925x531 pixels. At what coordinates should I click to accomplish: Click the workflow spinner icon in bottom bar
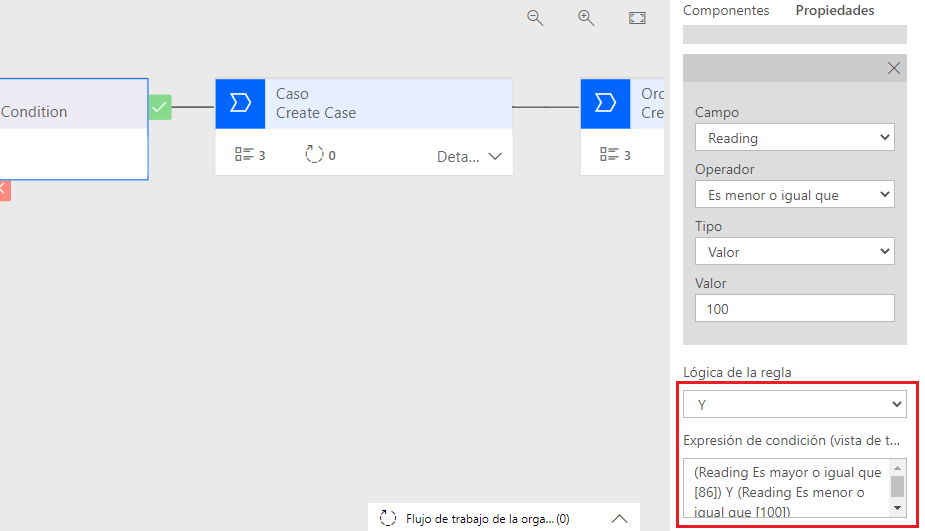(388, 519)
